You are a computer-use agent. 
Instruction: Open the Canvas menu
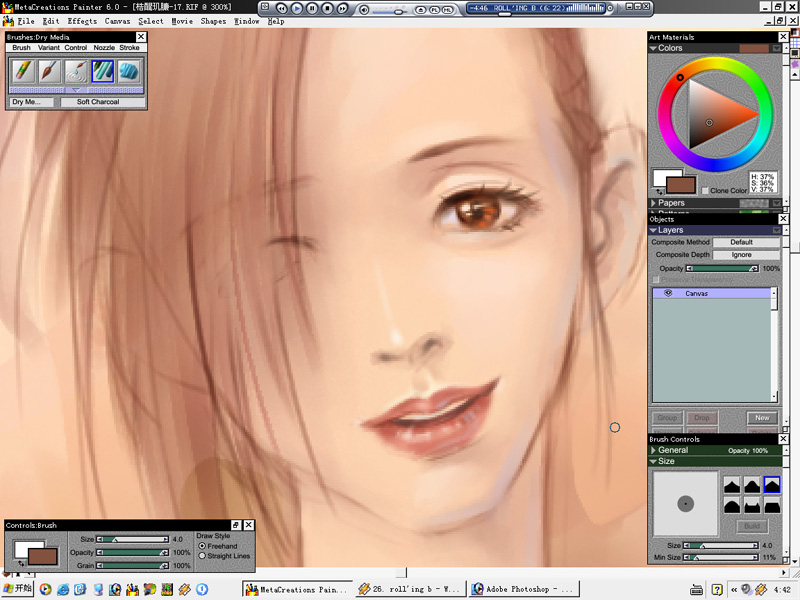click(x=117, y=21)
